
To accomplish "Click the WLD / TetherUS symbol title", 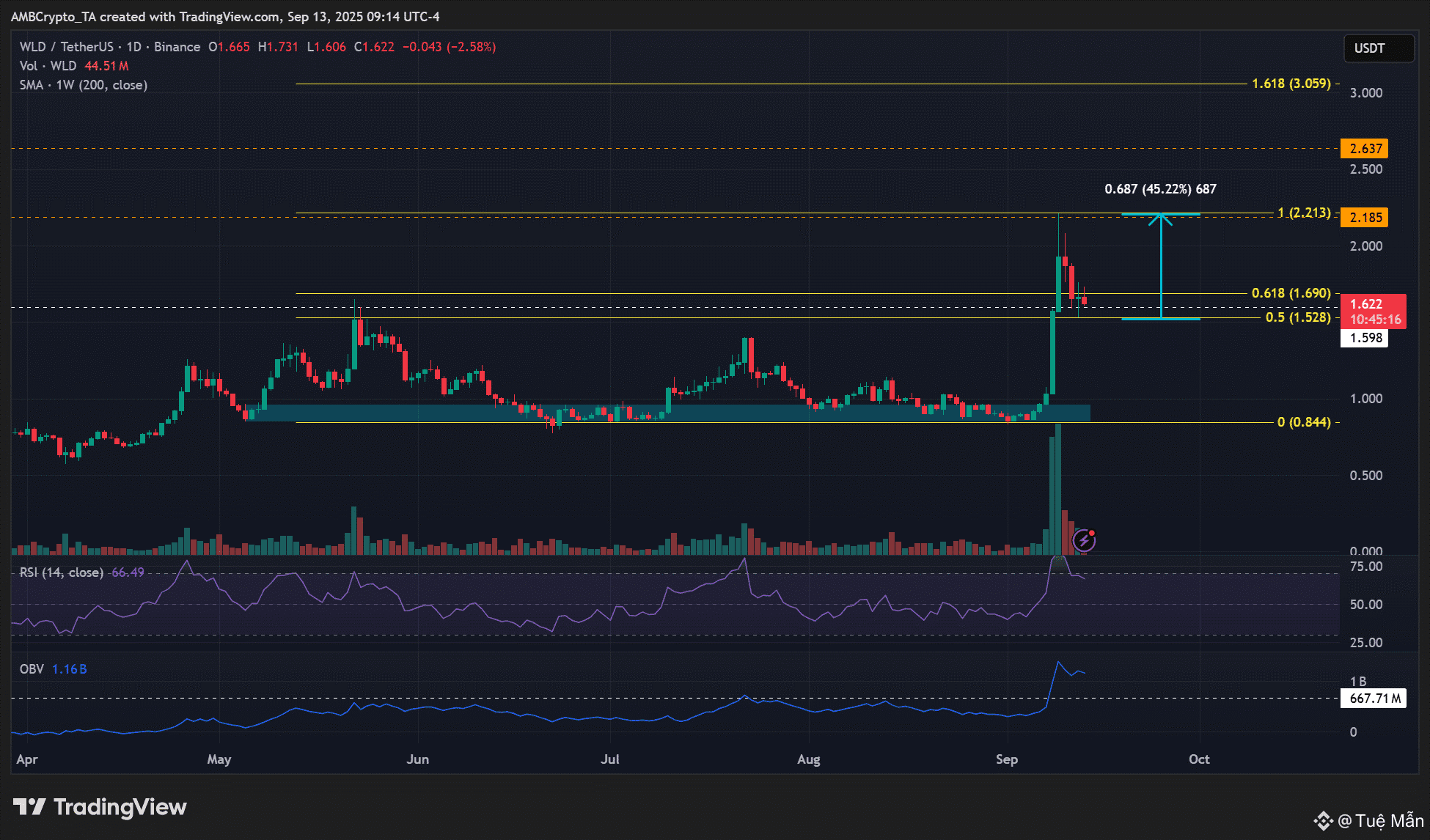I will [67, 47].
